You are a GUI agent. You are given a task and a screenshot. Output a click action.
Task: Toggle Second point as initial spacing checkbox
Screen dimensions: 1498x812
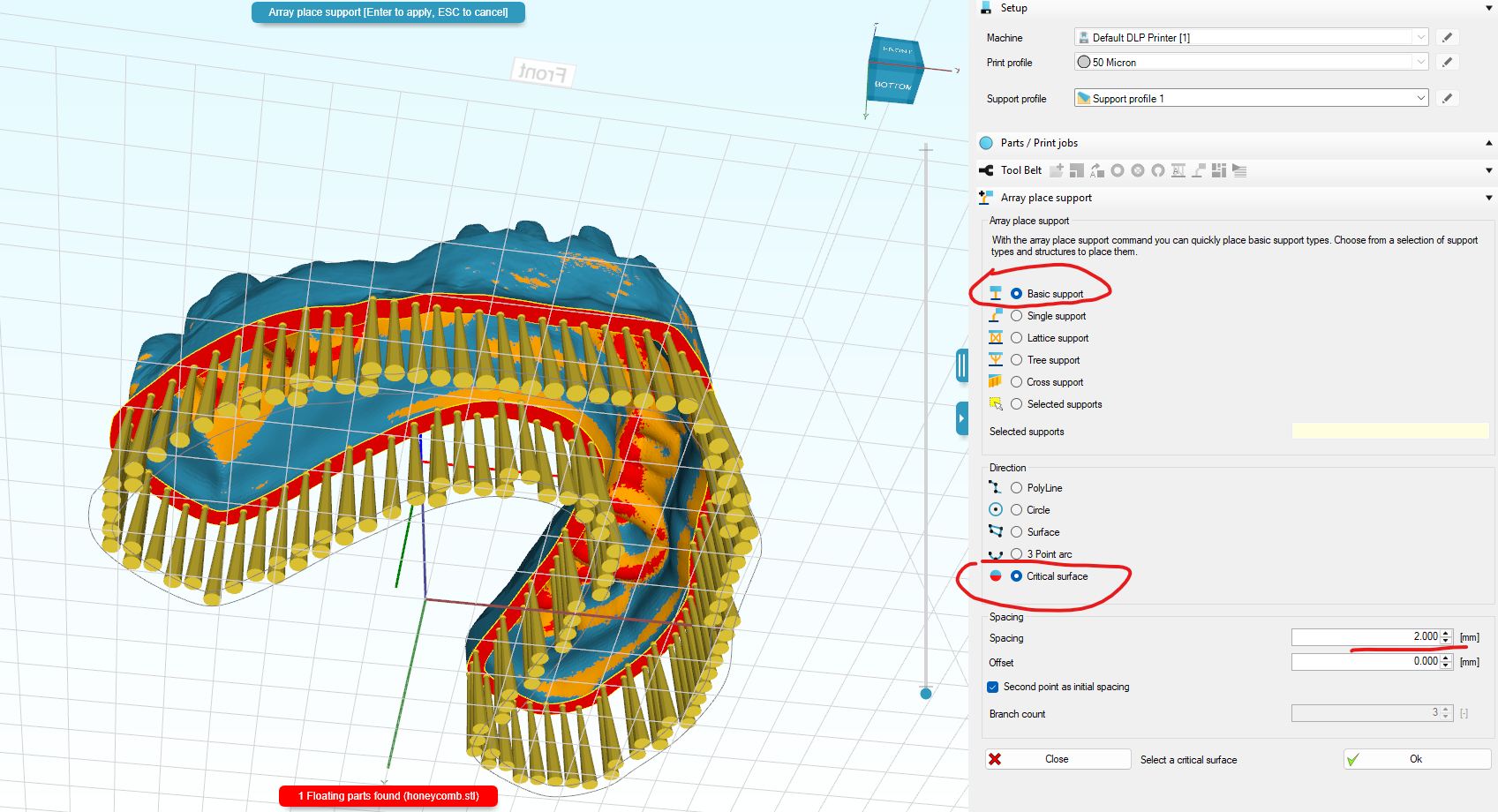[993, 687]
